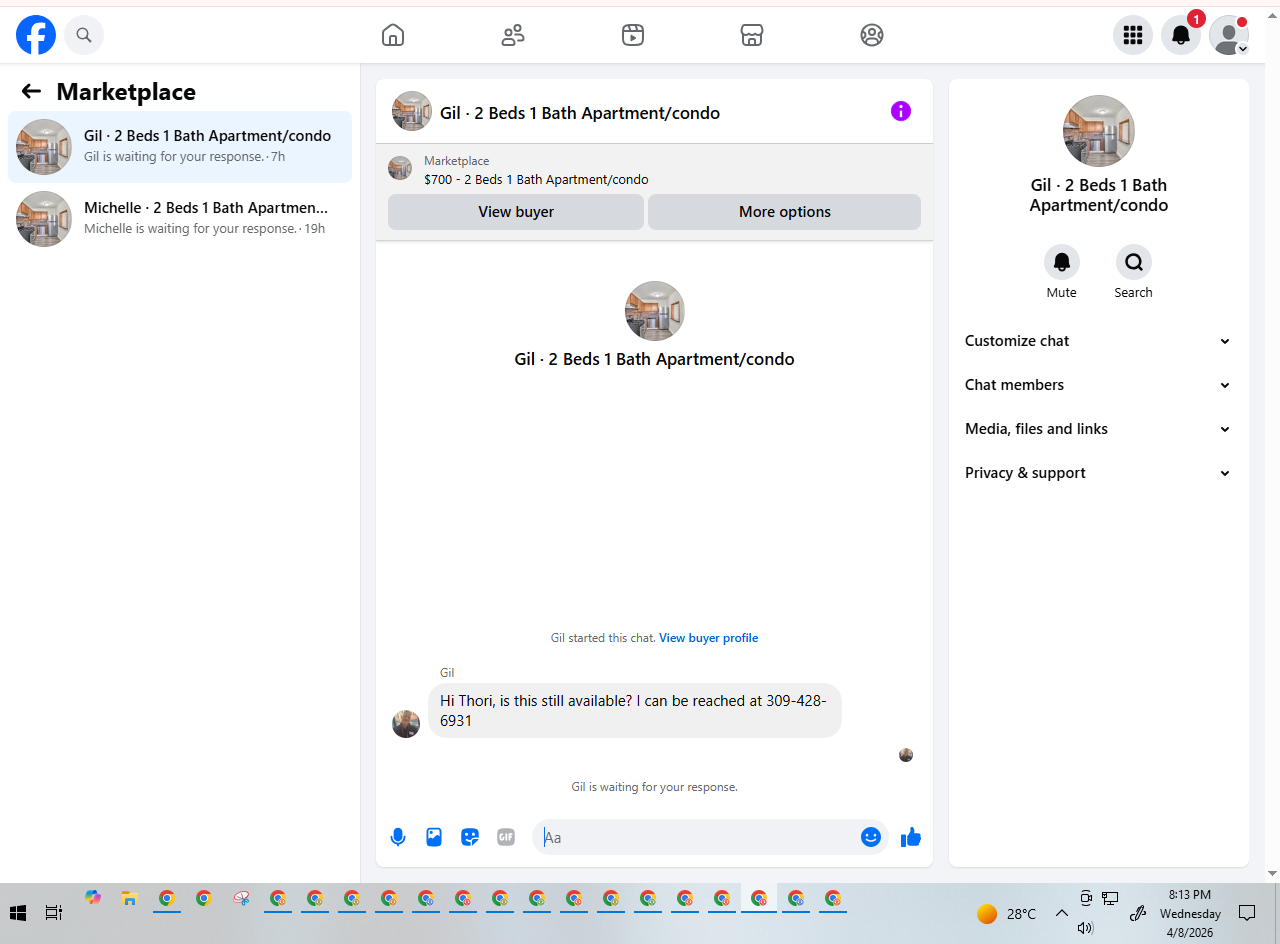Click listing photo in right info panel

[x=1099, y=131]
